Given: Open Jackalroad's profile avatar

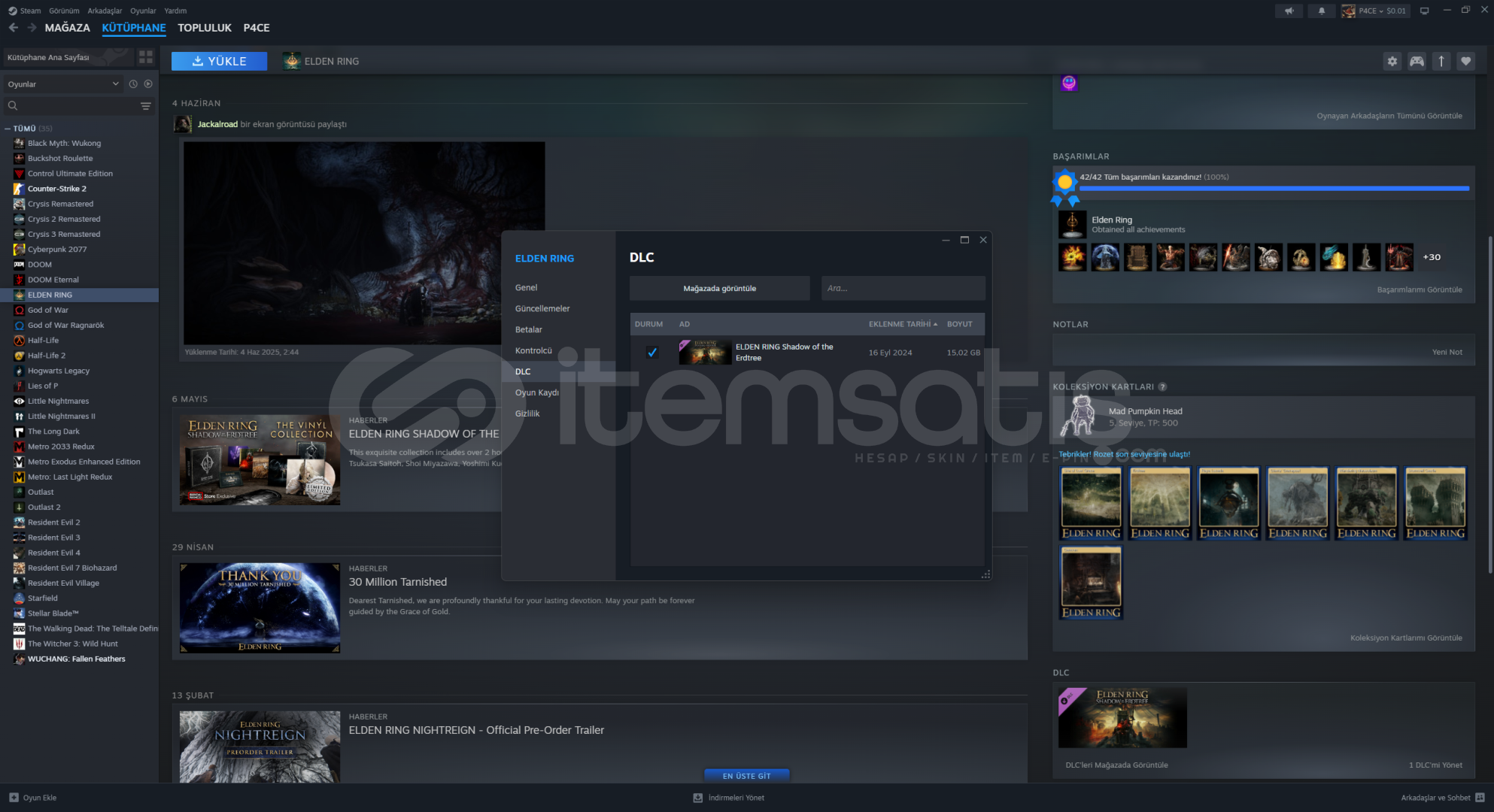Looking at the screenshot, I should point(183,124).
